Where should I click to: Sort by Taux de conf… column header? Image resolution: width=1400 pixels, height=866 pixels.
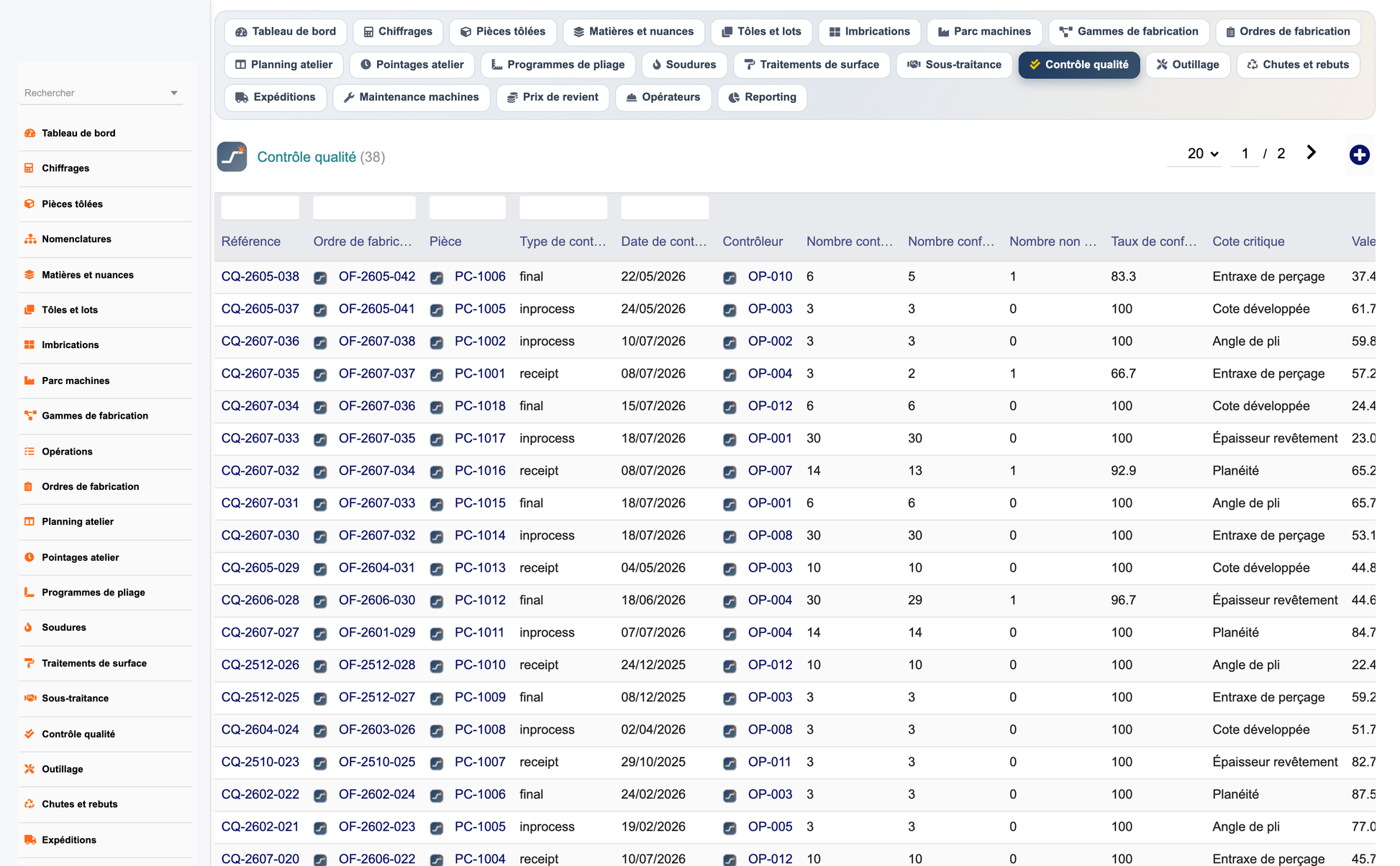click(1154, 242)
